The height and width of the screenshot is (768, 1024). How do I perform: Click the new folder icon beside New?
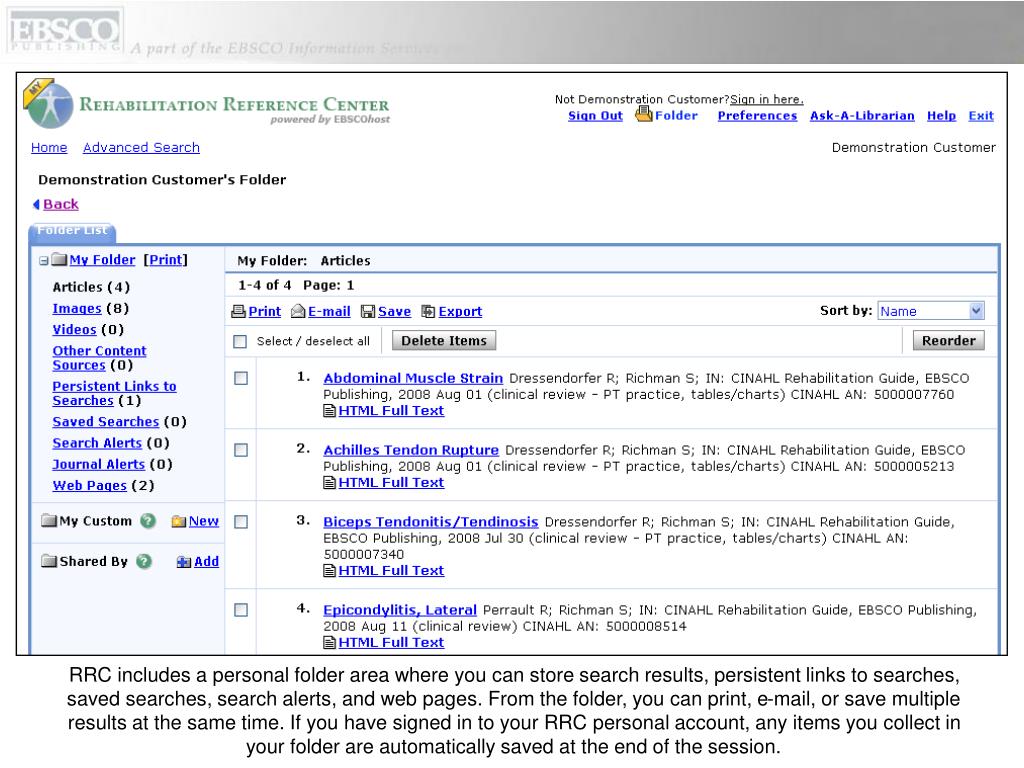pos(179,521)
